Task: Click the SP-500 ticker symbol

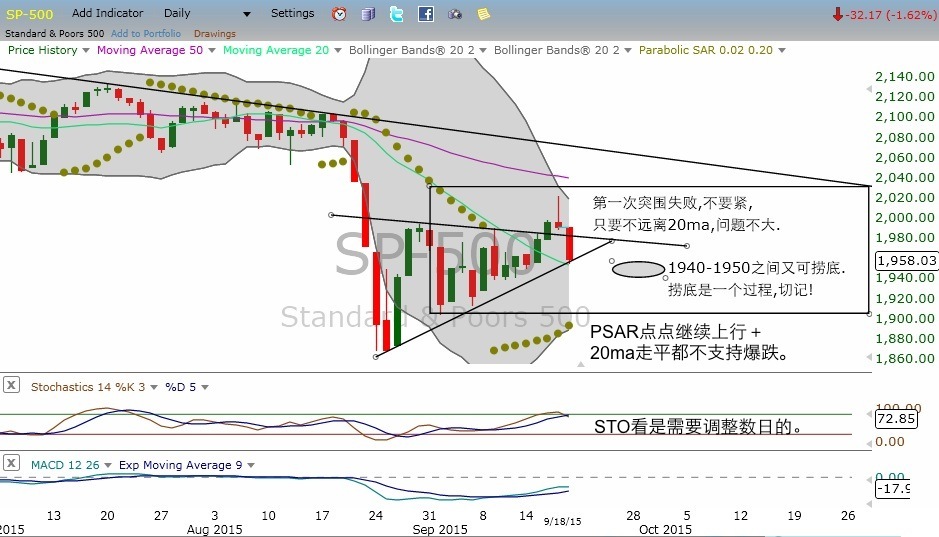Action: click(29, 14)
